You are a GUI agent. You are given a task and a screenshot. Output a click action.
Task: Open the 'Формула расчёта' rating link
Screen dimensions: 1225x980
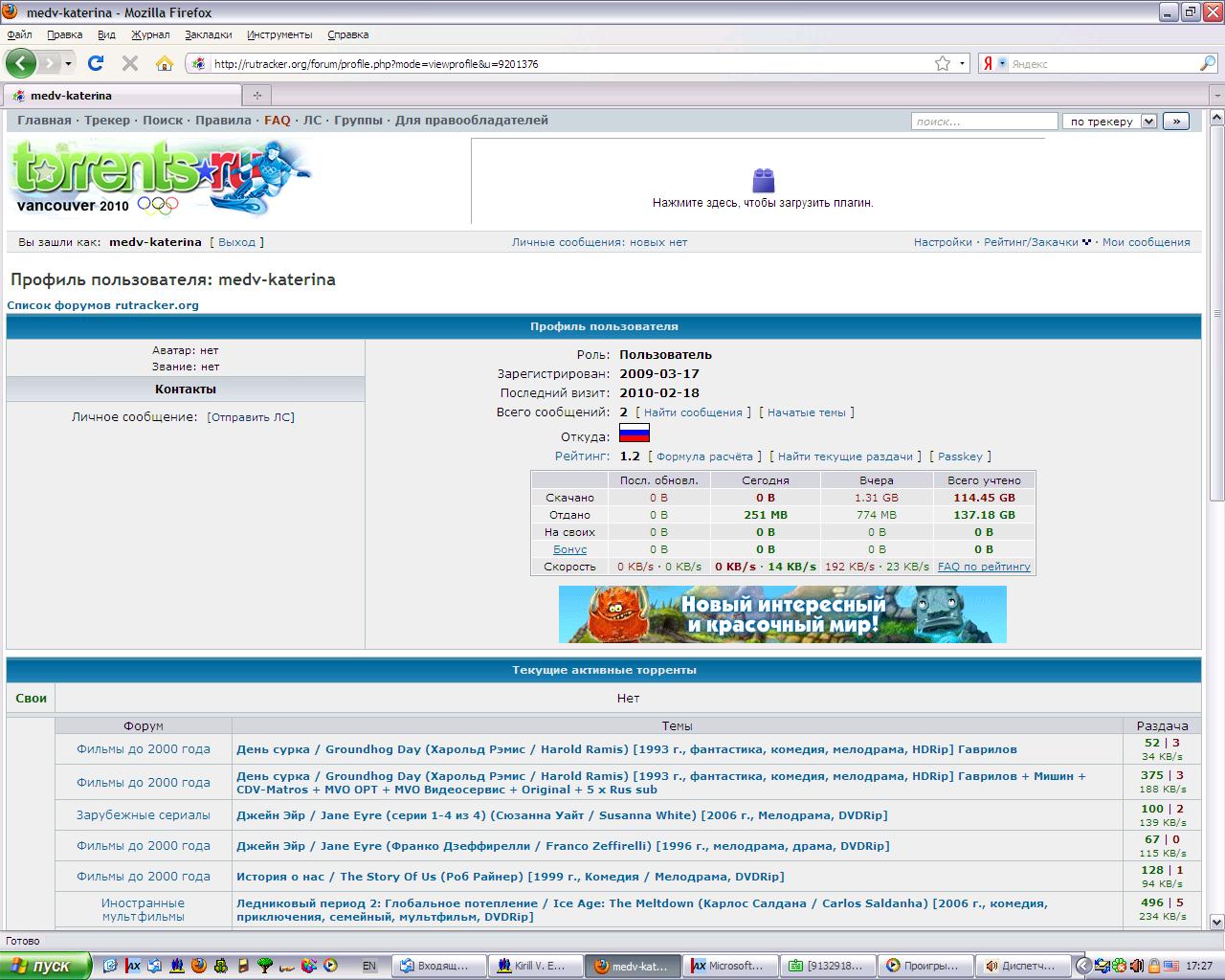pyautogui.click(x=704, y=457)
